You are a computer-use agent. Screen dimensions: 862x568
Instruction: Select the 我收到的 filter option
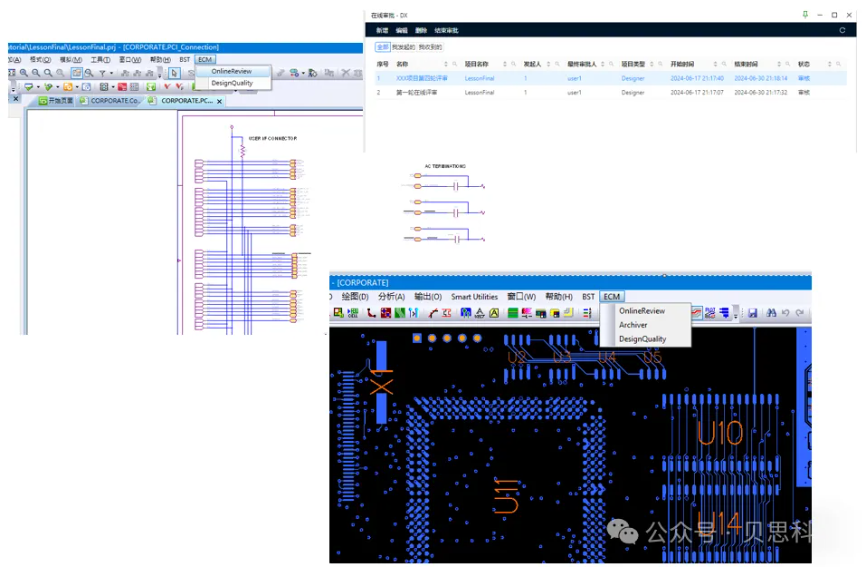[x=429, y=47]
